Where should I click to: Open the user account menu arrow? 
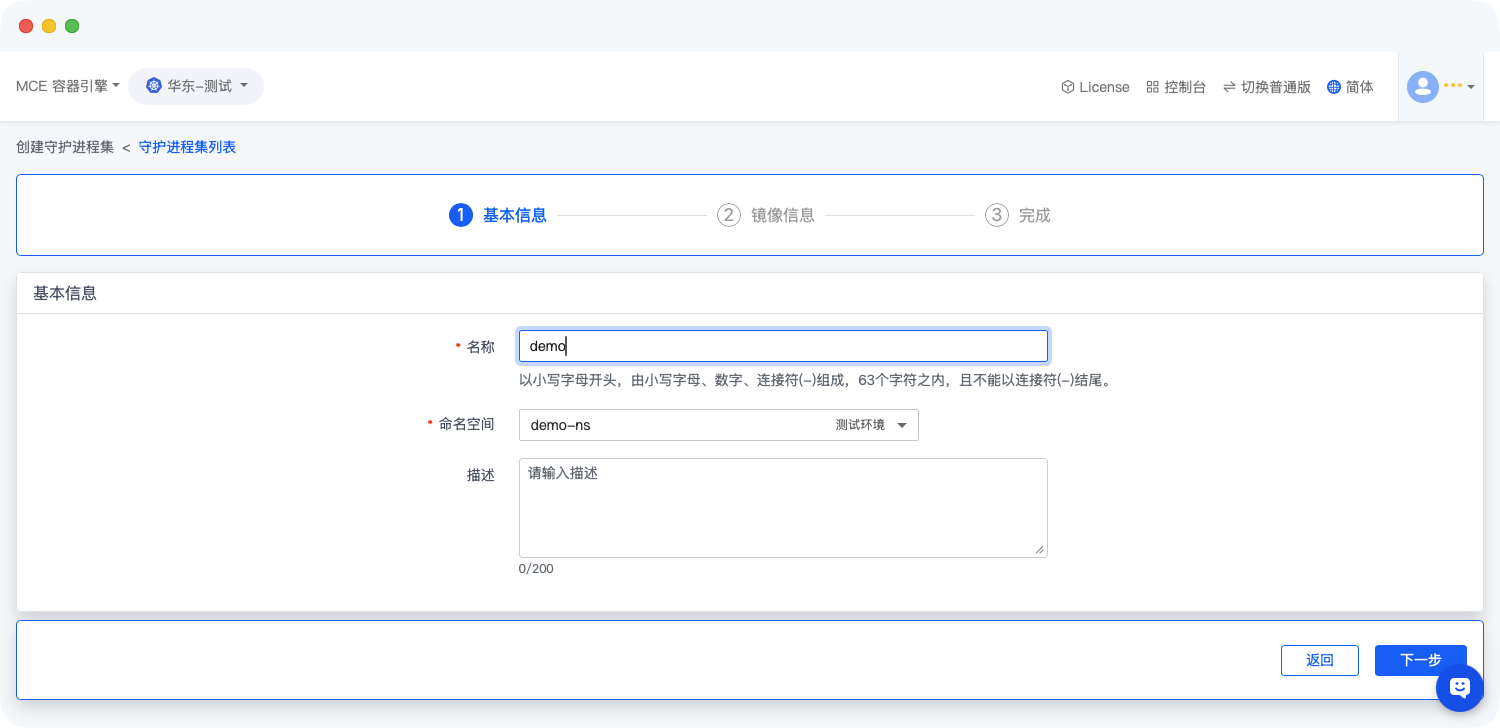(x=1471, y=87)
